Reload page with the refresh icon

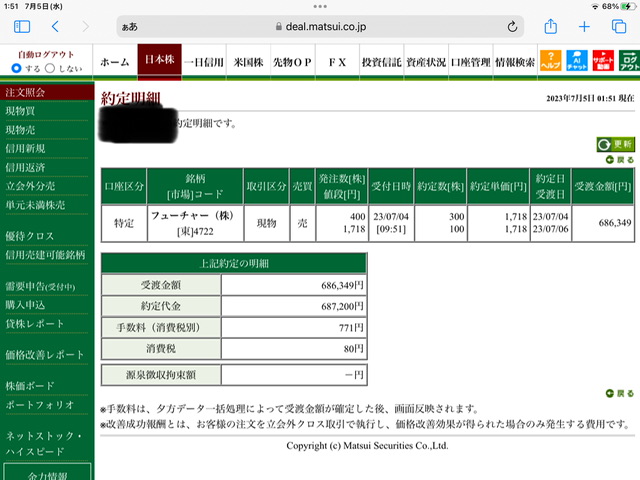coord(512,27)
